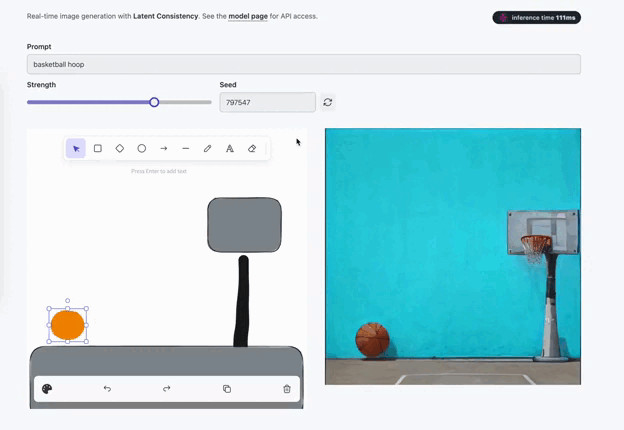Viewport: 624px width, 430px height.
Task: Select the pointer selection tool
Action: click(76, 149)
